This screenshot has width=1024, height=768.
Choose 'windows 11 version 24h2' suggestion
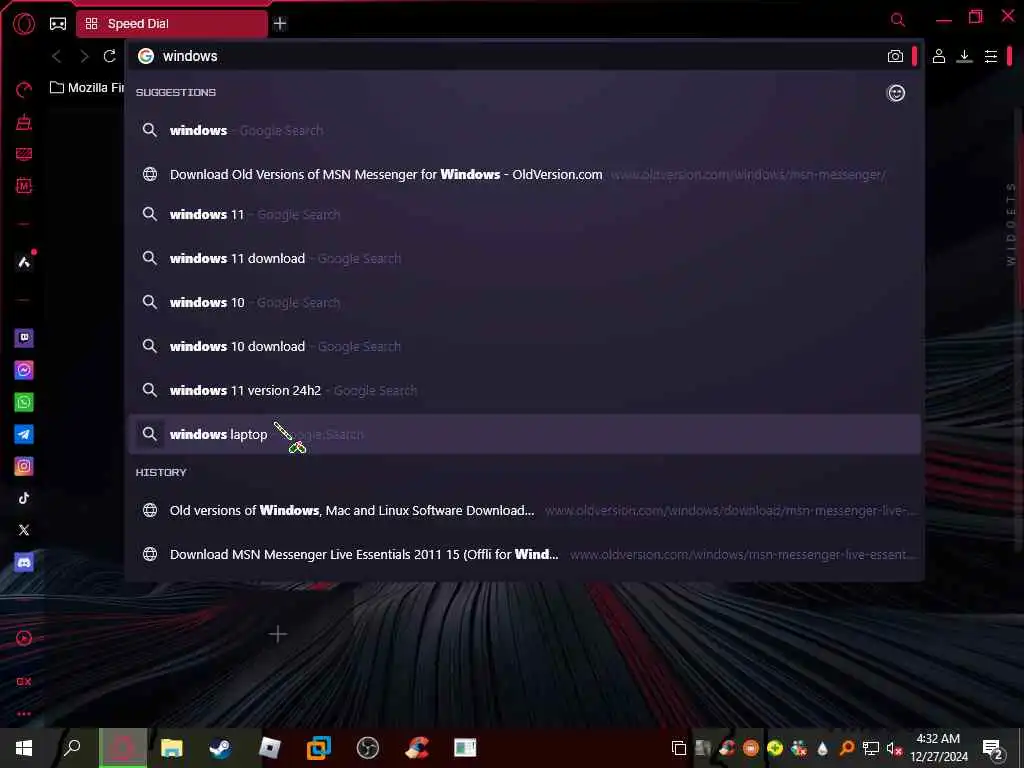click(x=524, y=390)
